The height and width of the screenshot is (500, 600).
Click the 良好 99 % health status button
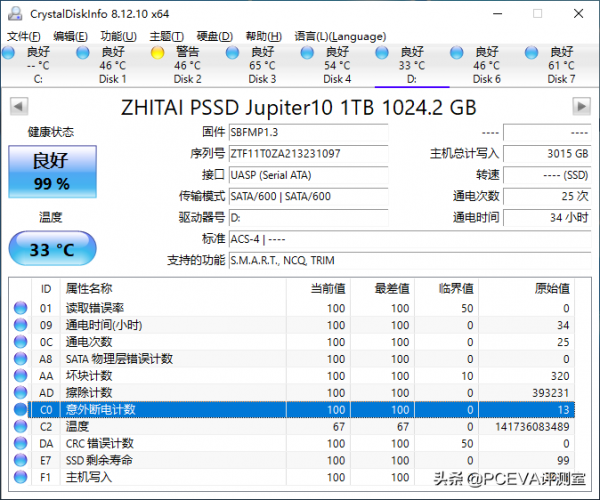(52, 171)
